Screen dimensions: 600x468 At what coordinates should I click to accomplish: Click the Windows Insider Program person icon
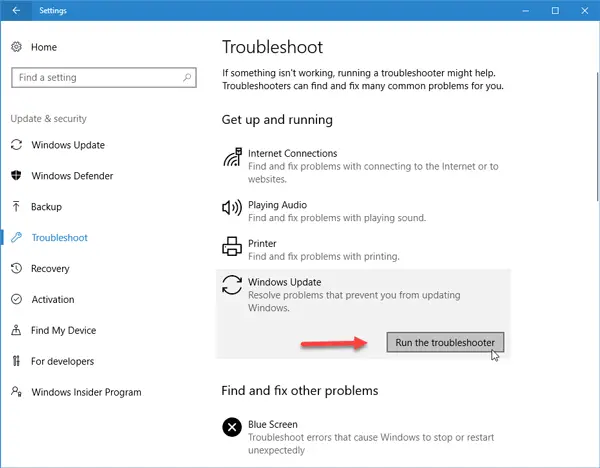pyautogui.click(x=16, y=391)
